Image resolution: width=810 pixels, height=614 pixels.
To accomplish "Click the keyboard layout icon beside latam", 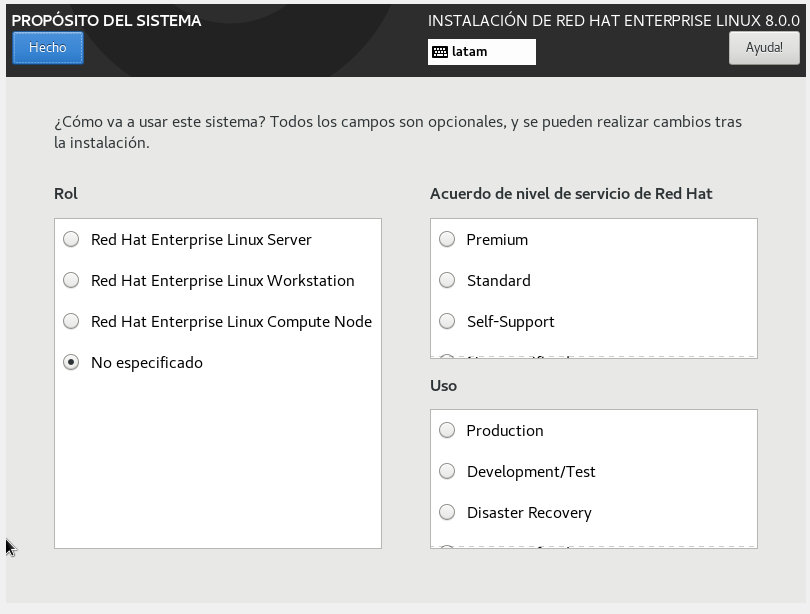I will [440, 52].
